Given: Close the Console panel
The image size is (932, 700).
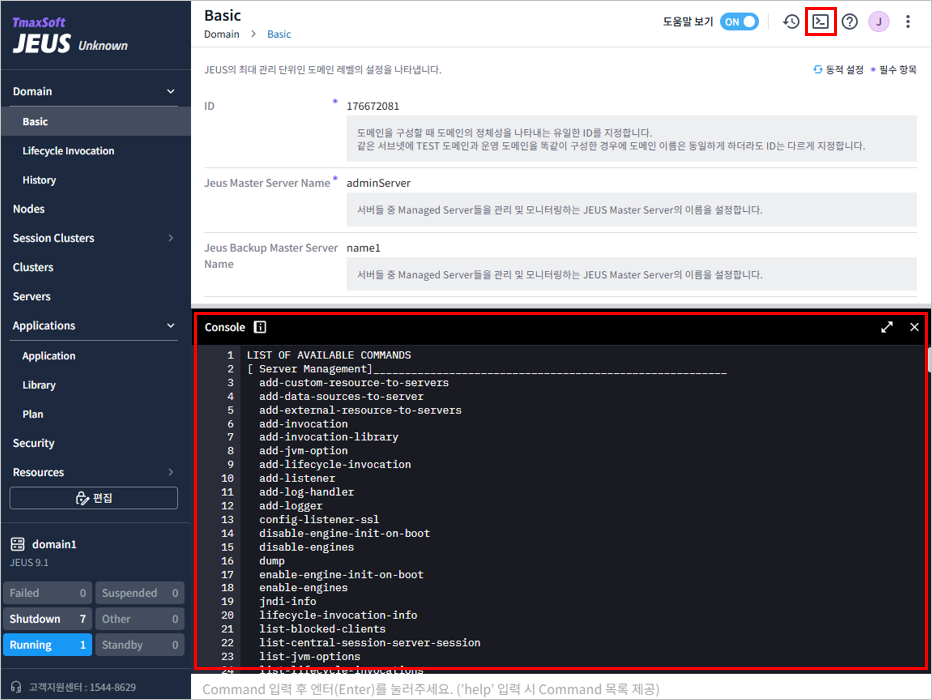Looking at the screenshot, I should point(914,327).
